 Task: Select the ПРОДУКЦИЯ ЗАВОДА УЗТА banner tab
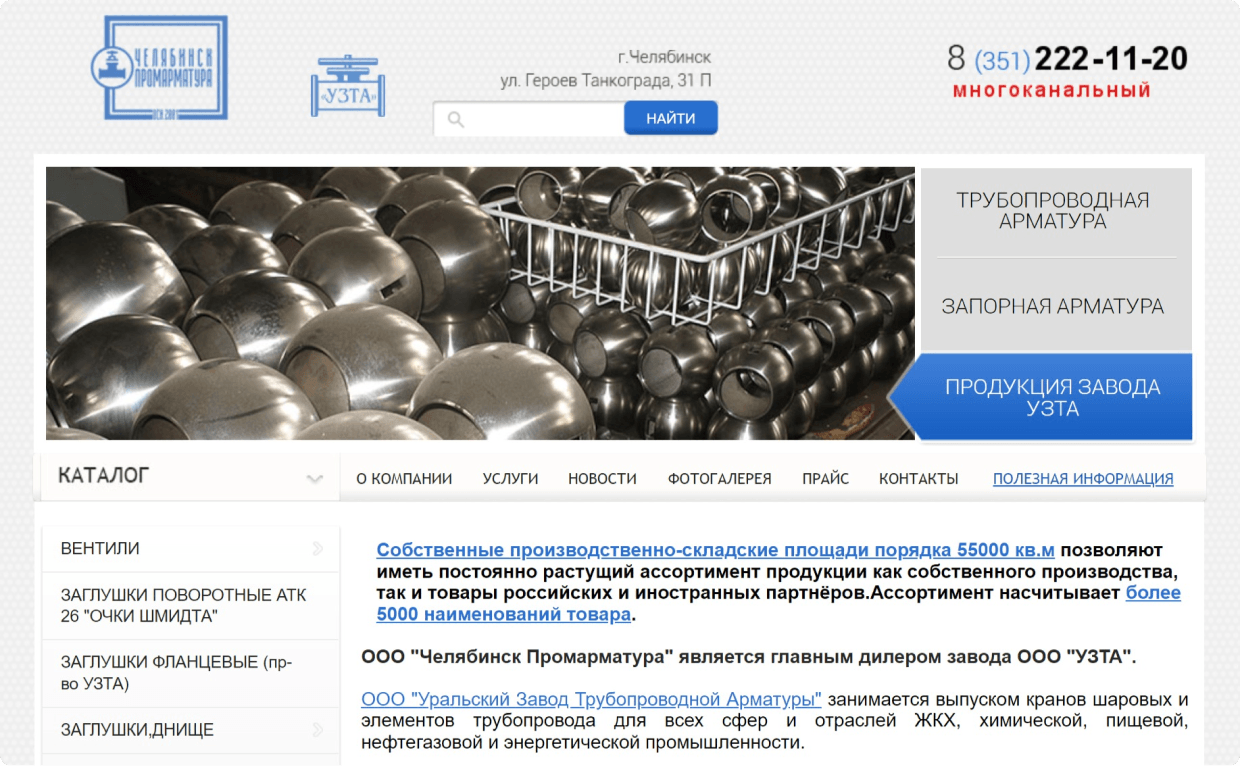[1042, 397]
